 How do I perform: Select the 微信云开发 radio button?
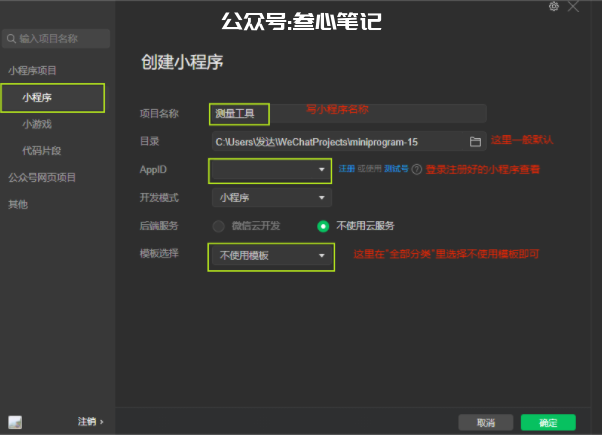218,226
